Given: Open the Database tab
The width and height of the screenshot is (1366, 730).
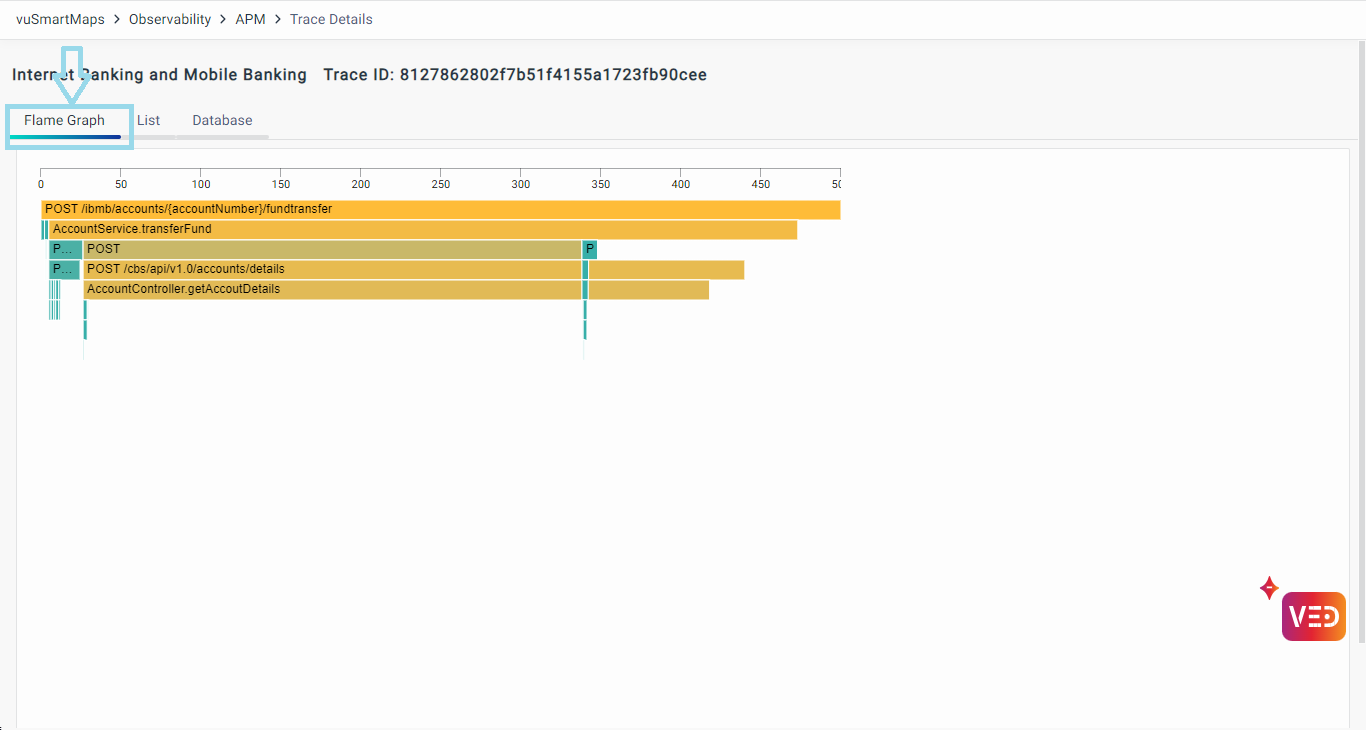Looking at the screenshot, I should 222,121.
